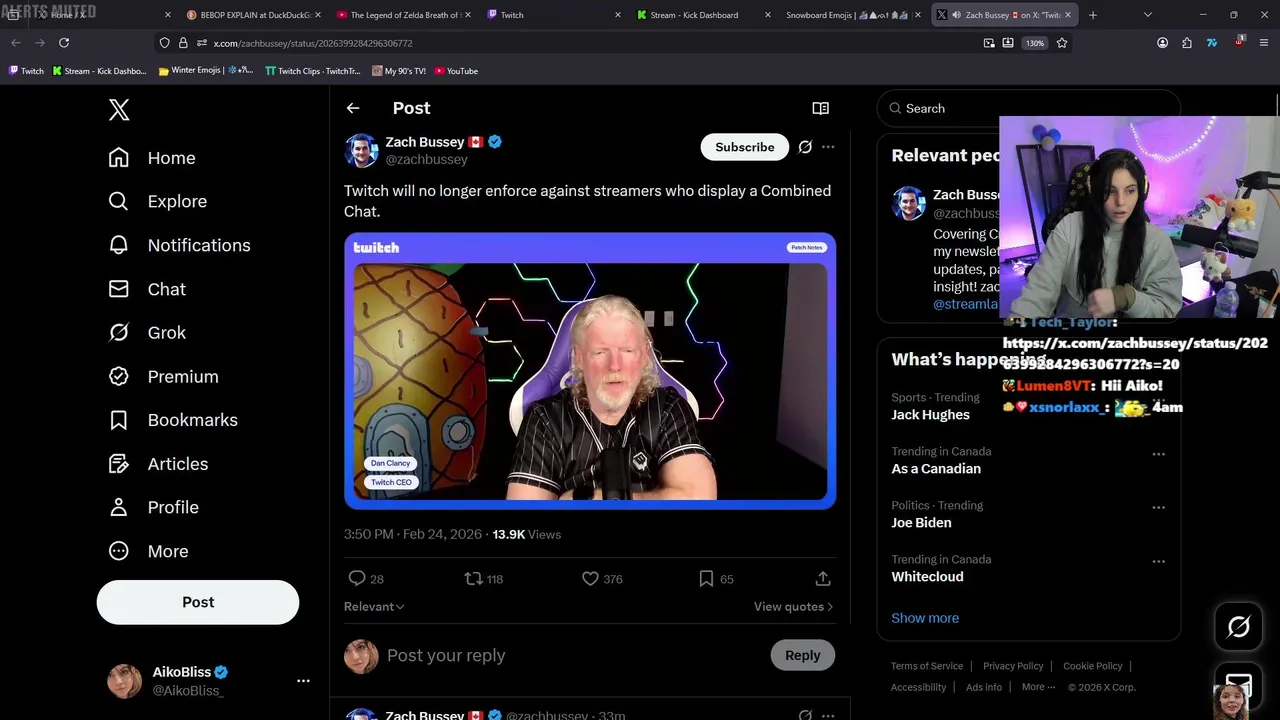Switch to the BEBOP EXPLAIN DuckDuckGo tab
This screenshot has width=1280, height=720.
point(253,15)
